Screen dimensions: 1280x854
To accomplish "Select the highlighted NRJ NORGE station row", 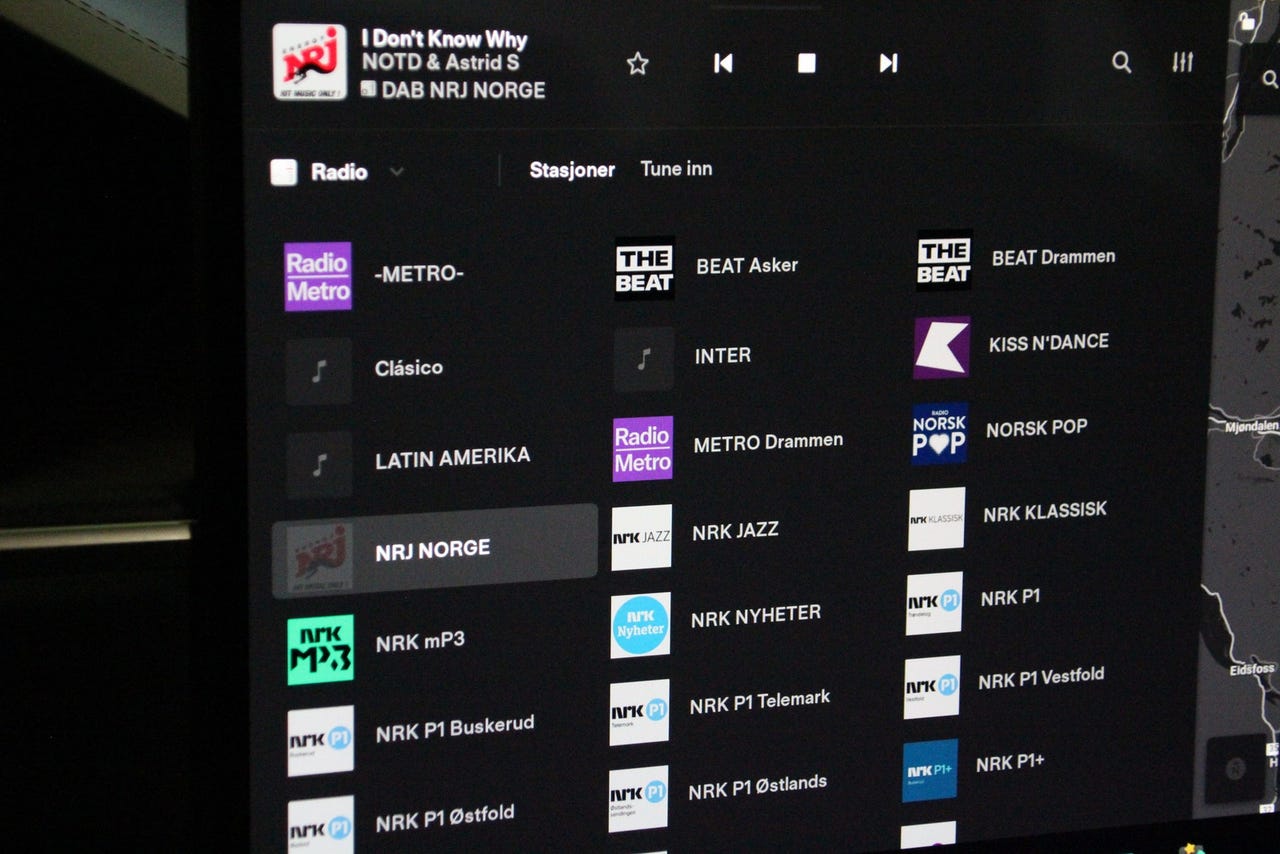I will point(435,551).
